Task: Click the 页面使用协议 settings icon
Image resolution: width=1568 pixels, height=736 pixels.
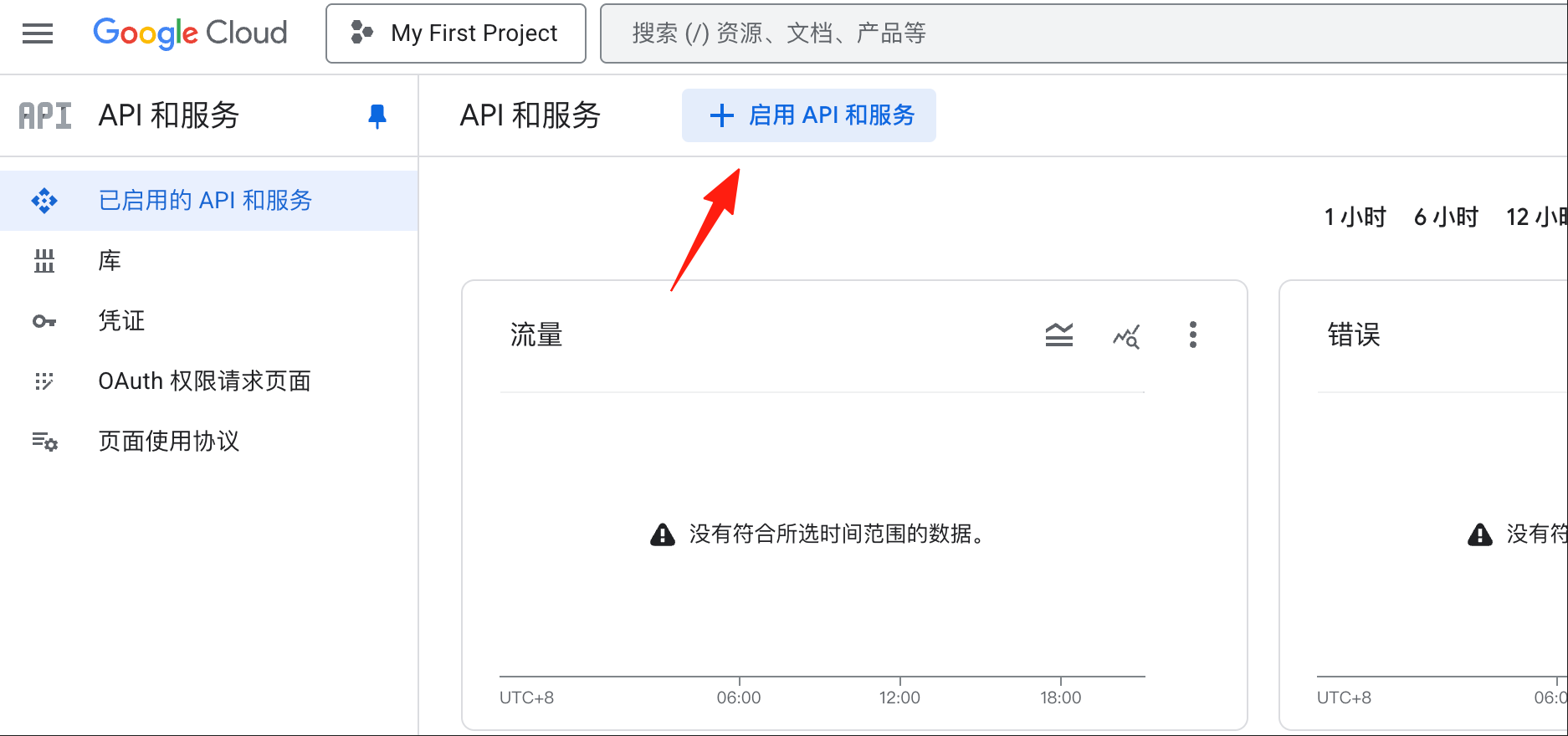Action: pos(44,442)
